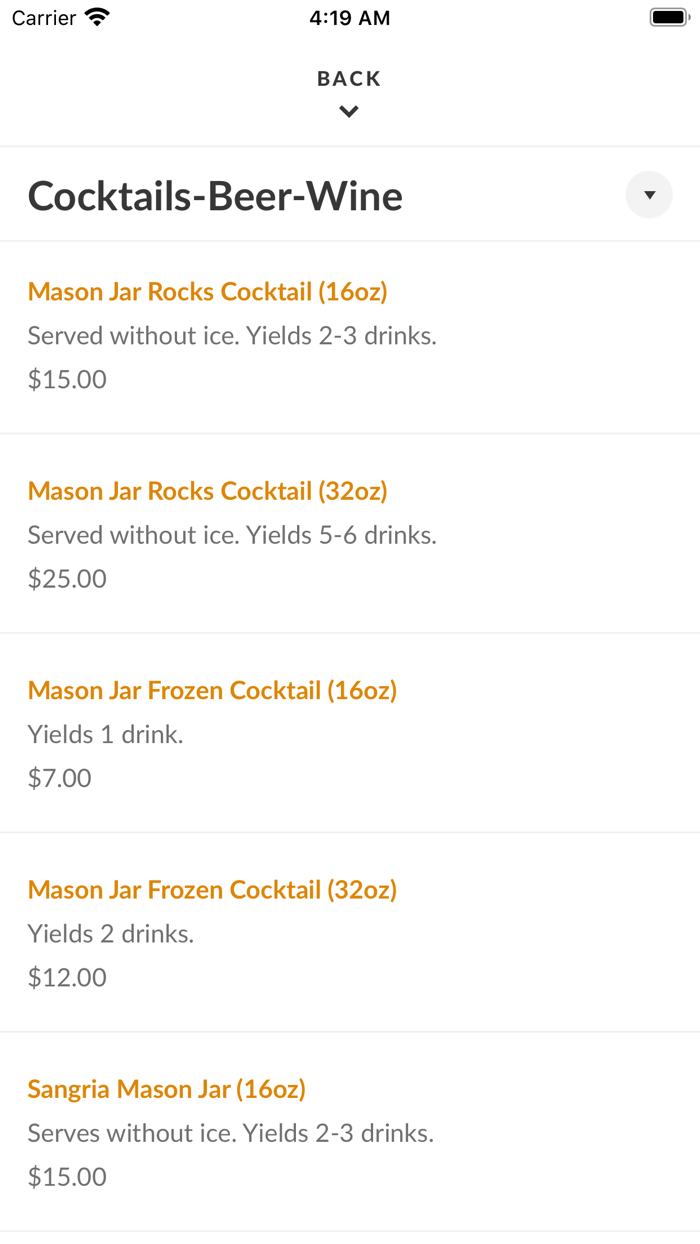Tap the Sangria "Serves without ice" description
The width and height of the screenshot is (700, 1244).
pos(231,1133)
